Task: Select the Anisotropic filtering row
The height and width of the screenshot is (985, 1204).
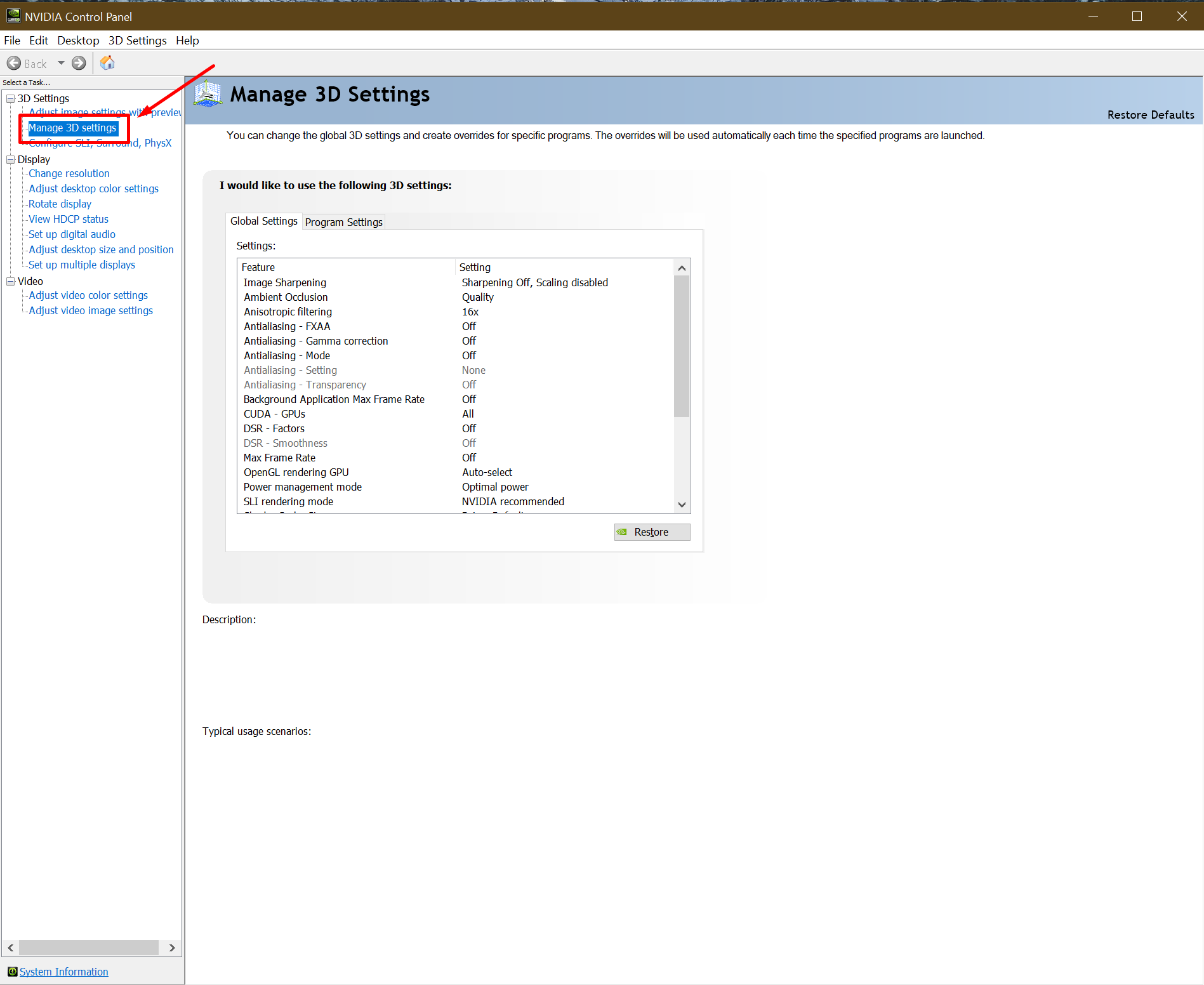Action: click(456, 312)
